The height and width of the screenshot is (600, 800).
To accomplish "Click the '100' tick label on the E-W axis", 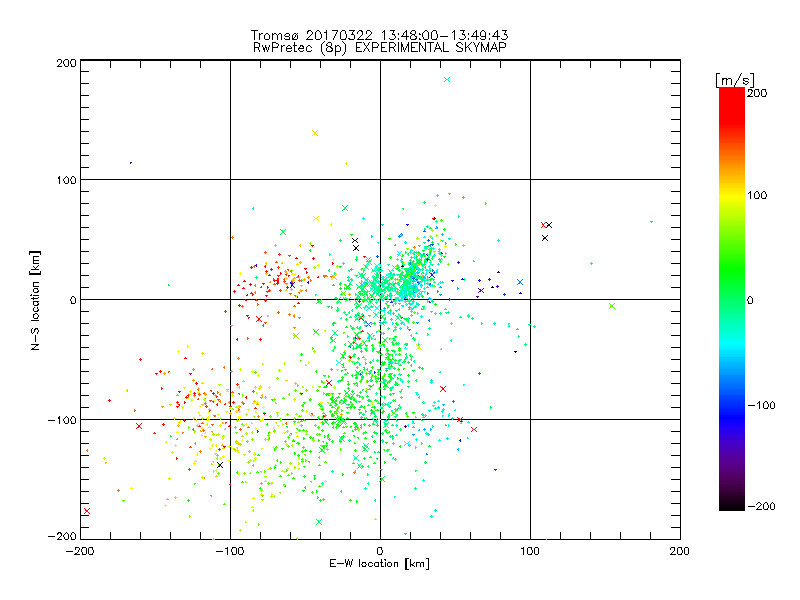I will [x=530, y=551].
